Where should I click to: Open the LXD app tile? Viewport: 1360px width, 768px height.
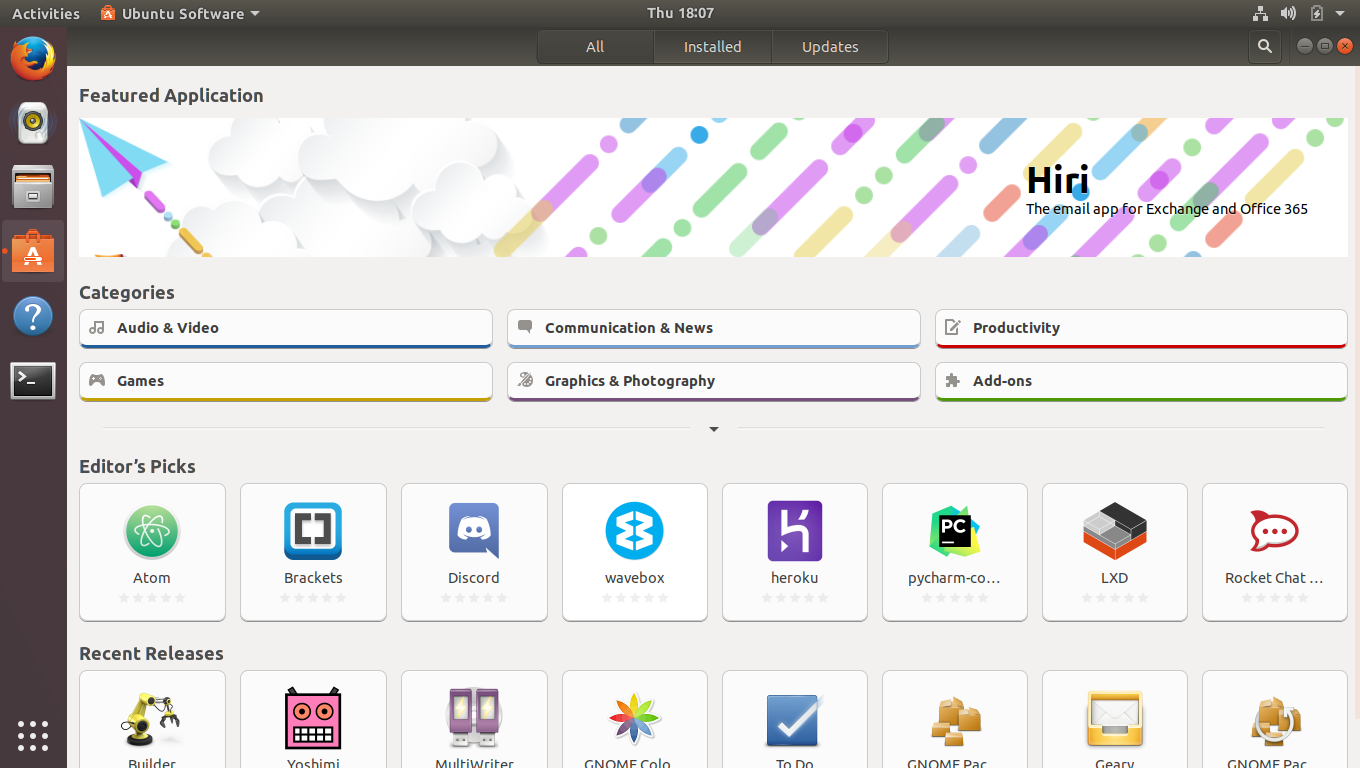point(1115,552)
